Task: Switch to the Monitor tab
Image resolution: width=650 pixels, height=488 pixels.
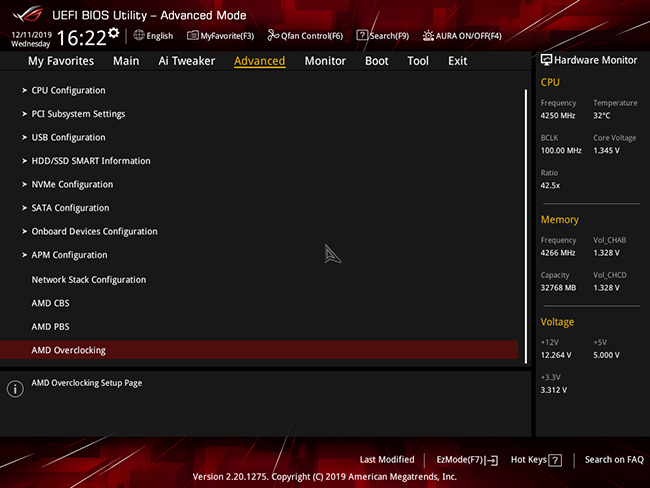Action: [325, 61]
